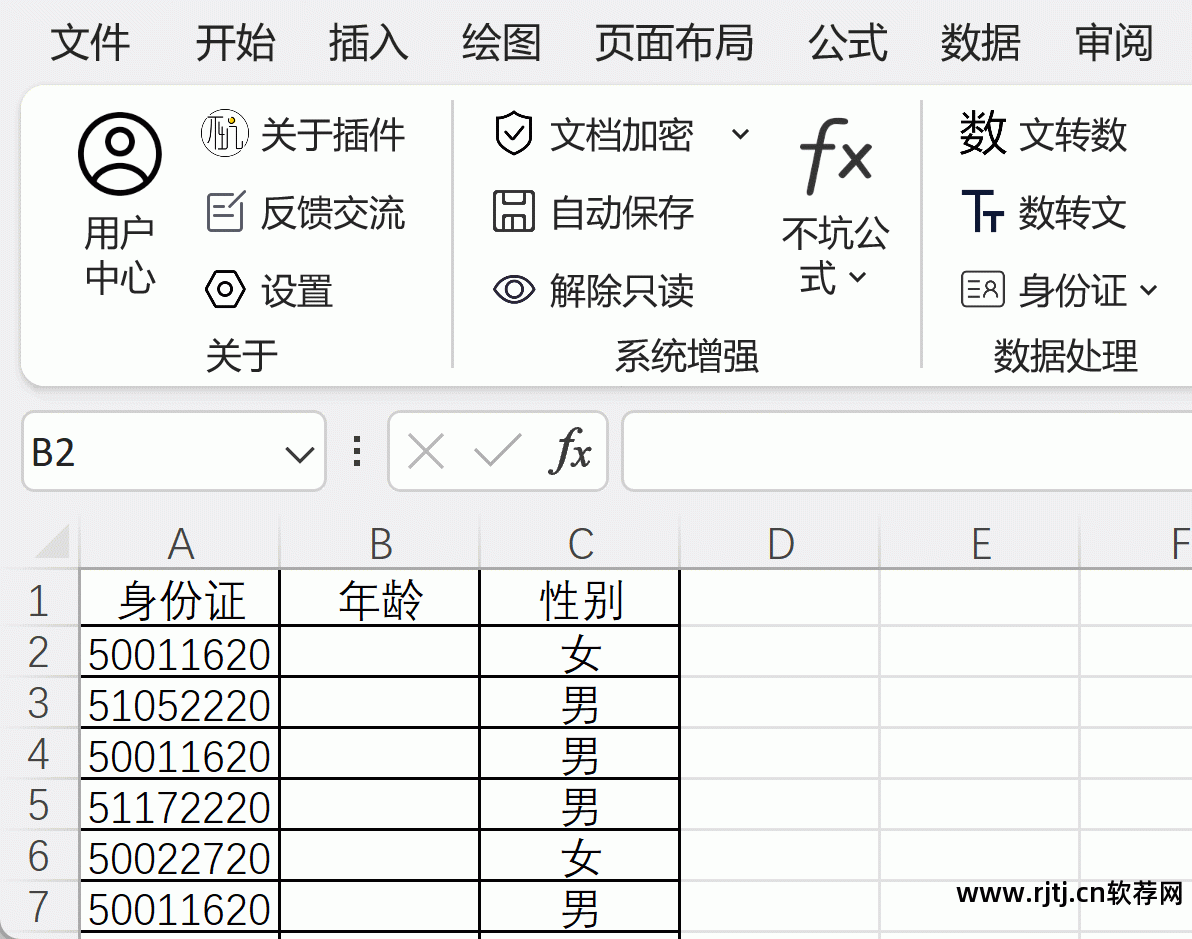Expand the 身份证 dropdown chevron

pos(1149,290)
